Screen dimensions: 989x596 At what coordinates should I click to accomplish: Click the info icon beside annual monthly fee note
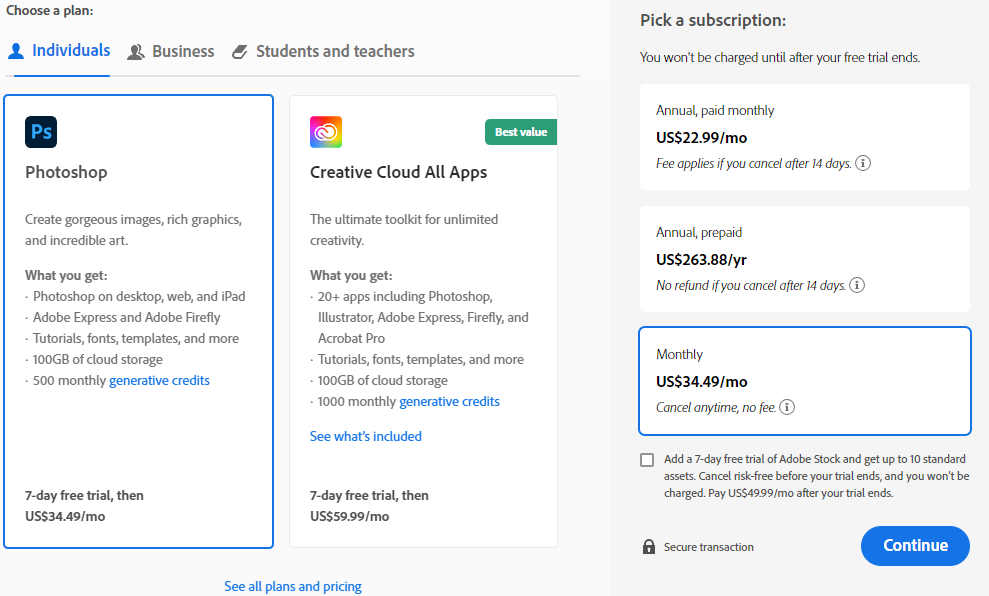(x=863, y=163)
